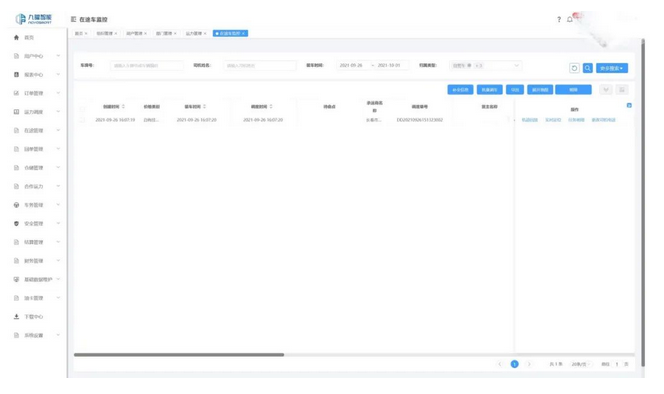Go to next page arrow in pagination
Screen dimensions: 664x394
coord(529,364)
